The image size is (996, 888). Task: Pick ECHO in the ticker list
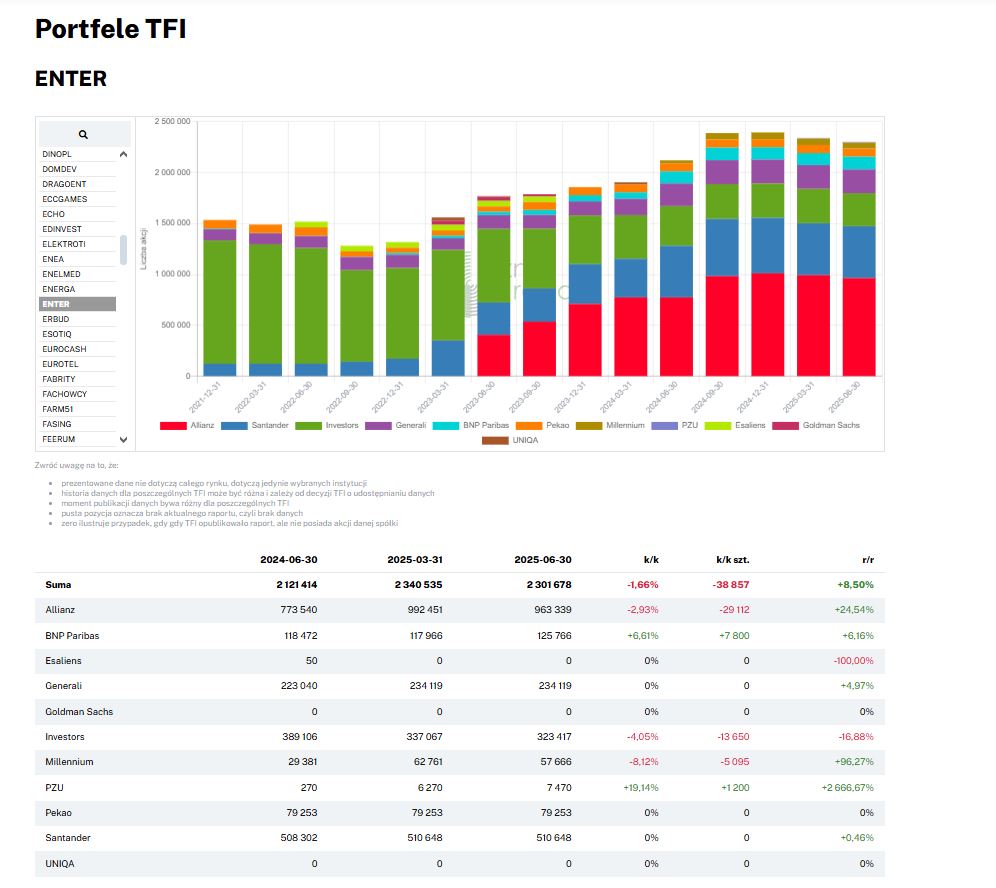point(77,214)
